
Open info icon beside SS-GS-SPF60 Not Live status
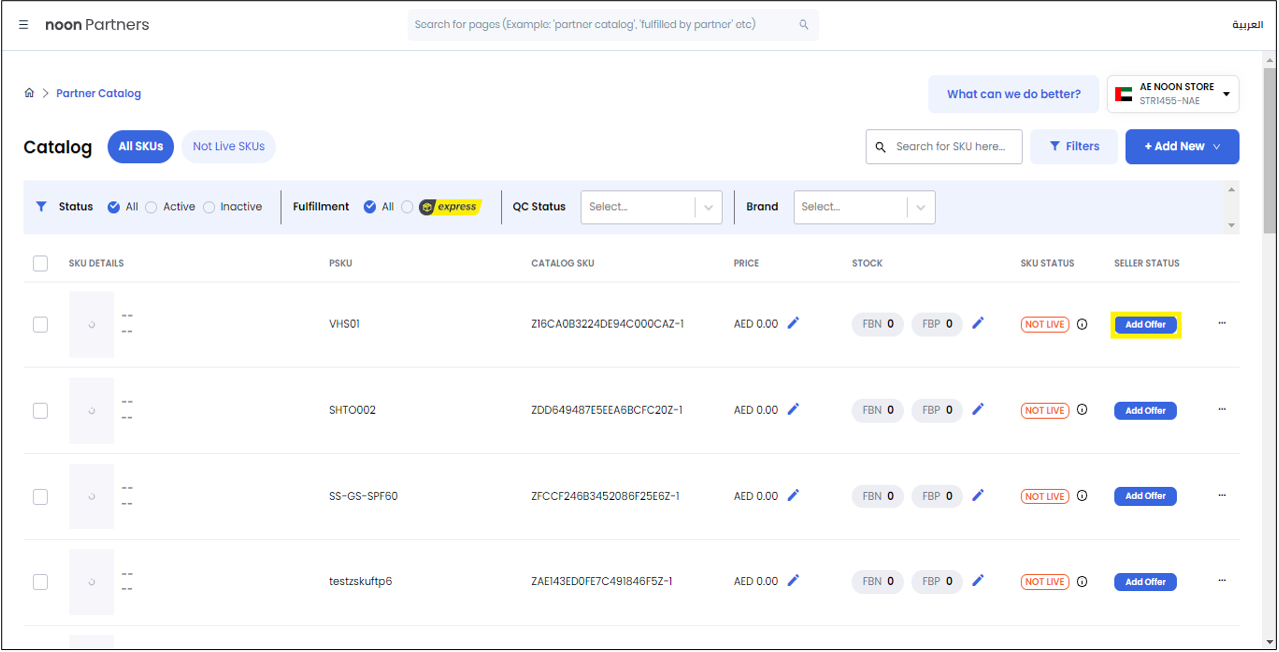click(x=1082, y=496)
